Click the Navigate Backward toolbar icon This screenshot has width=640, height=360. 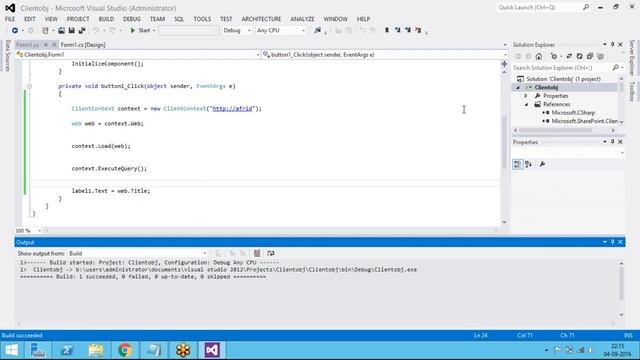click(15, 31)
